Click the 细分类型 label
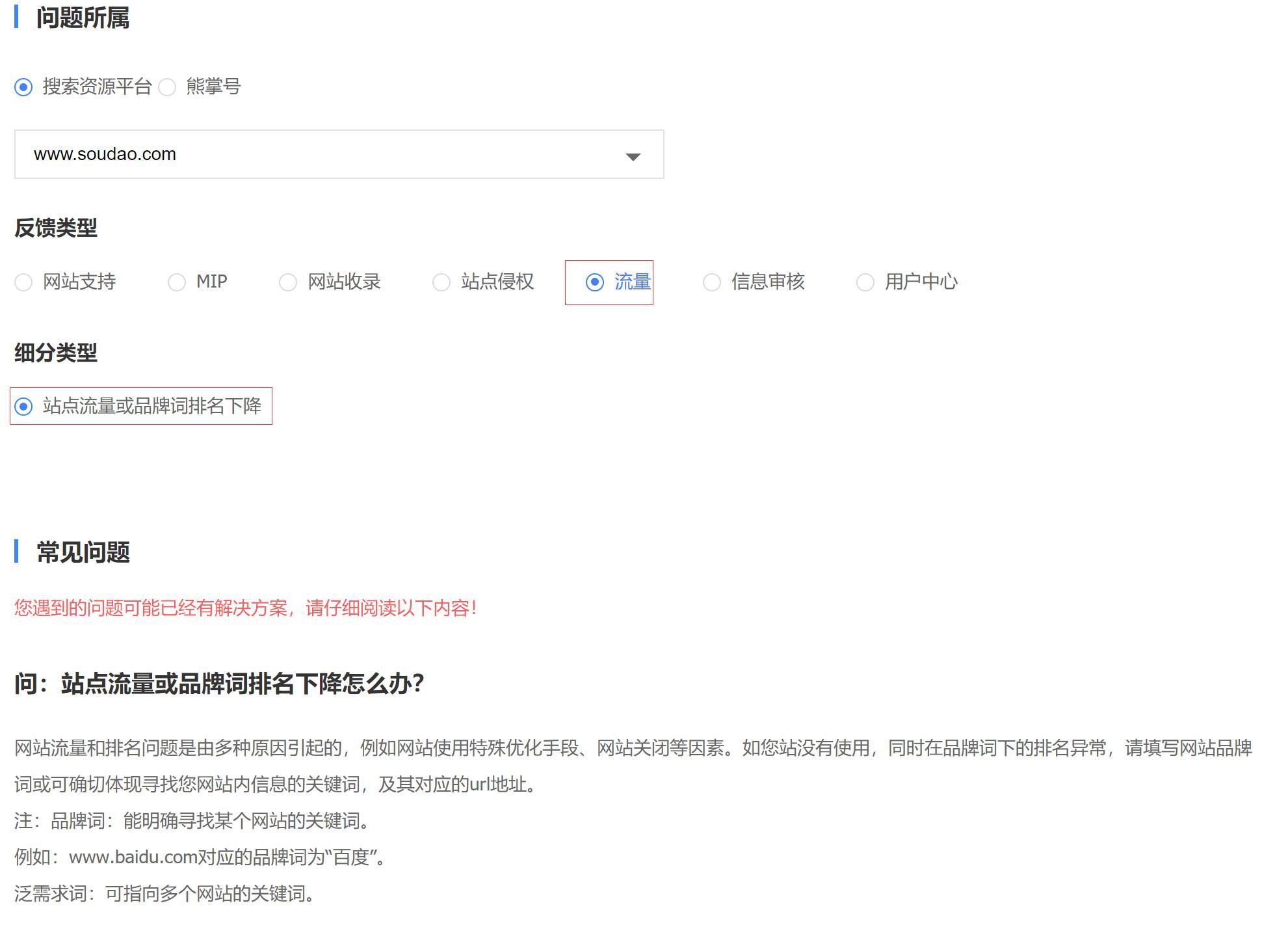 pos(56,353)
